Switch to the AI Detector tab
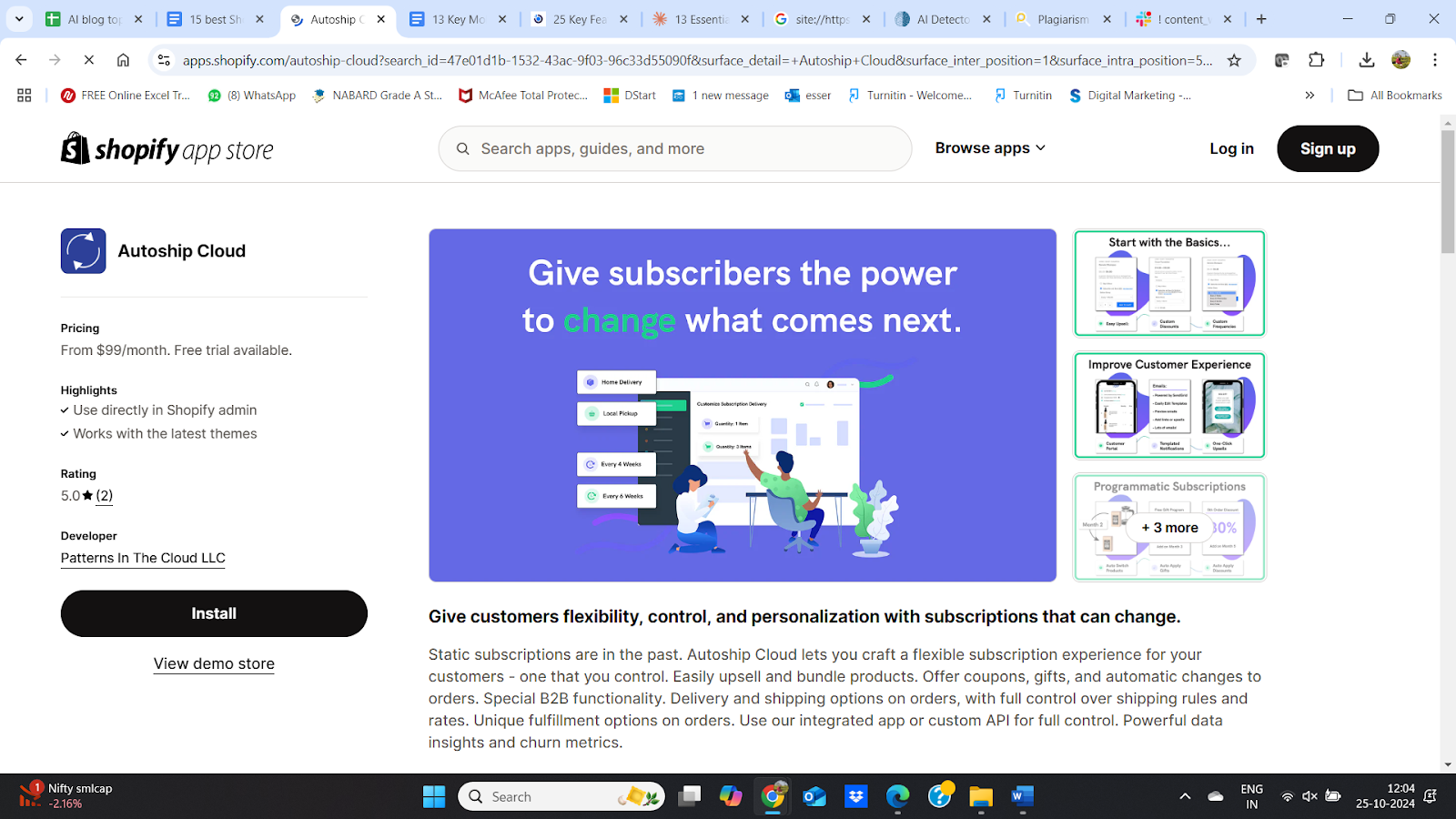The height and width of the screenshot is (819, 1456). pyautogui.click(x=943, y=19)
